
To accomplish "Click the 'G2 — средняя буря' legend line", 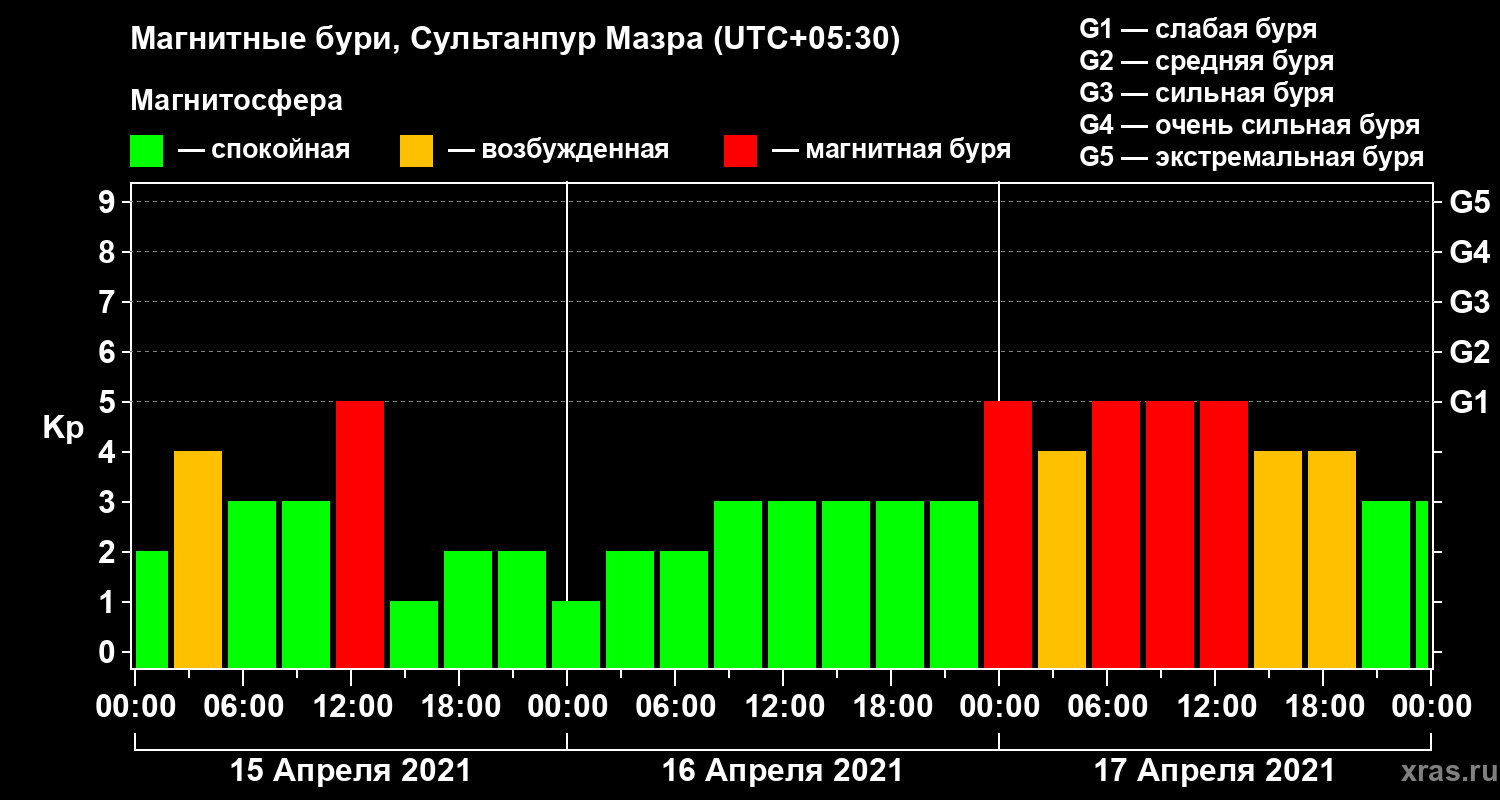I will tap(1206, 61).
